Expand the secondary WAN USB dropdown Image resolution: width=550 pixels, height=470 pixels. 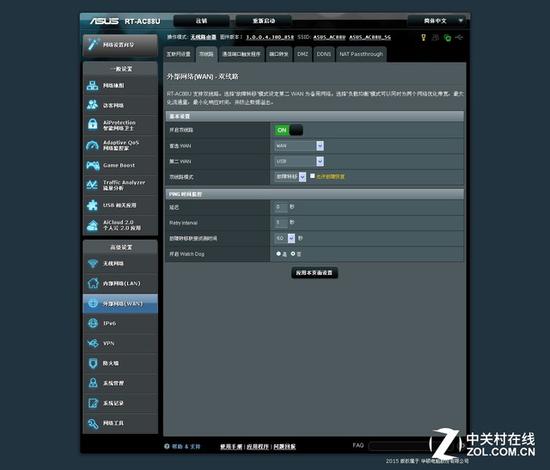299,161
